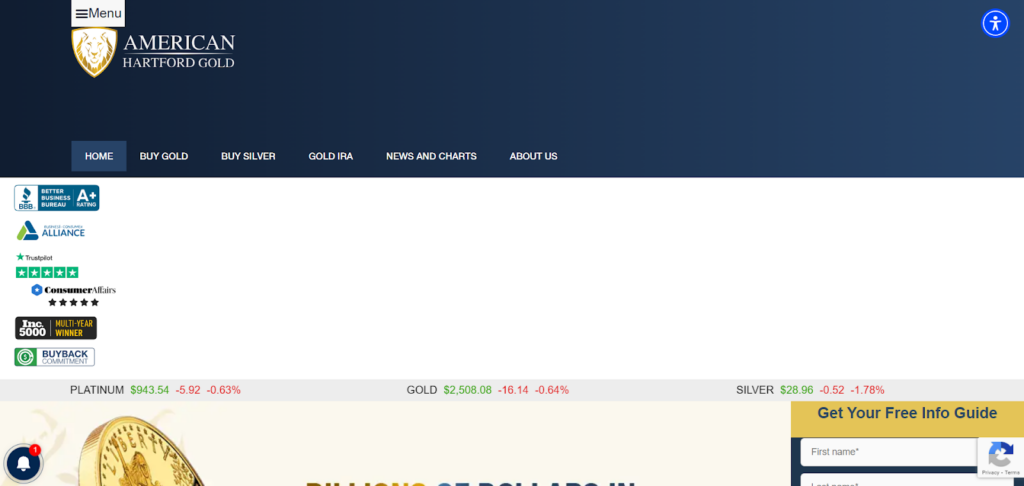This screenshot has width=1024, height=486.
Task: Open the Buy Silver menu item
Action: click(x=248, y=156)
